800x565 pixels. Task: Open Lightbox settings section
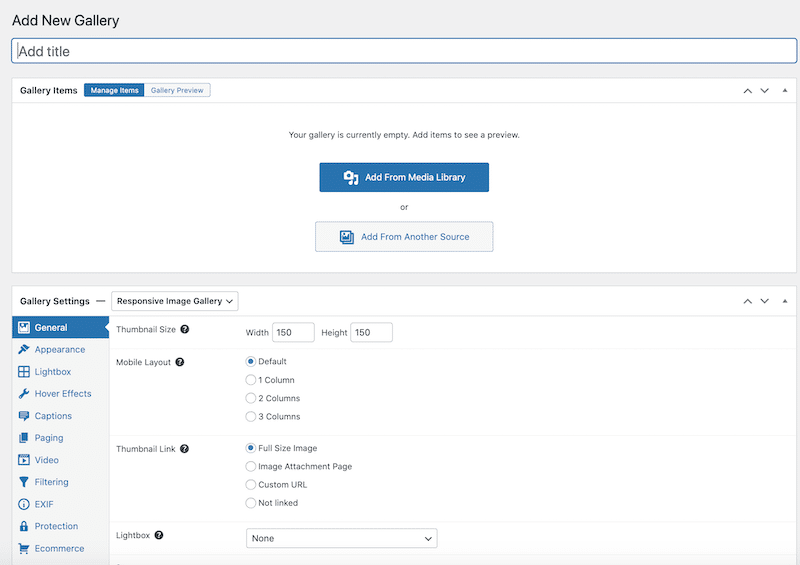61,372
